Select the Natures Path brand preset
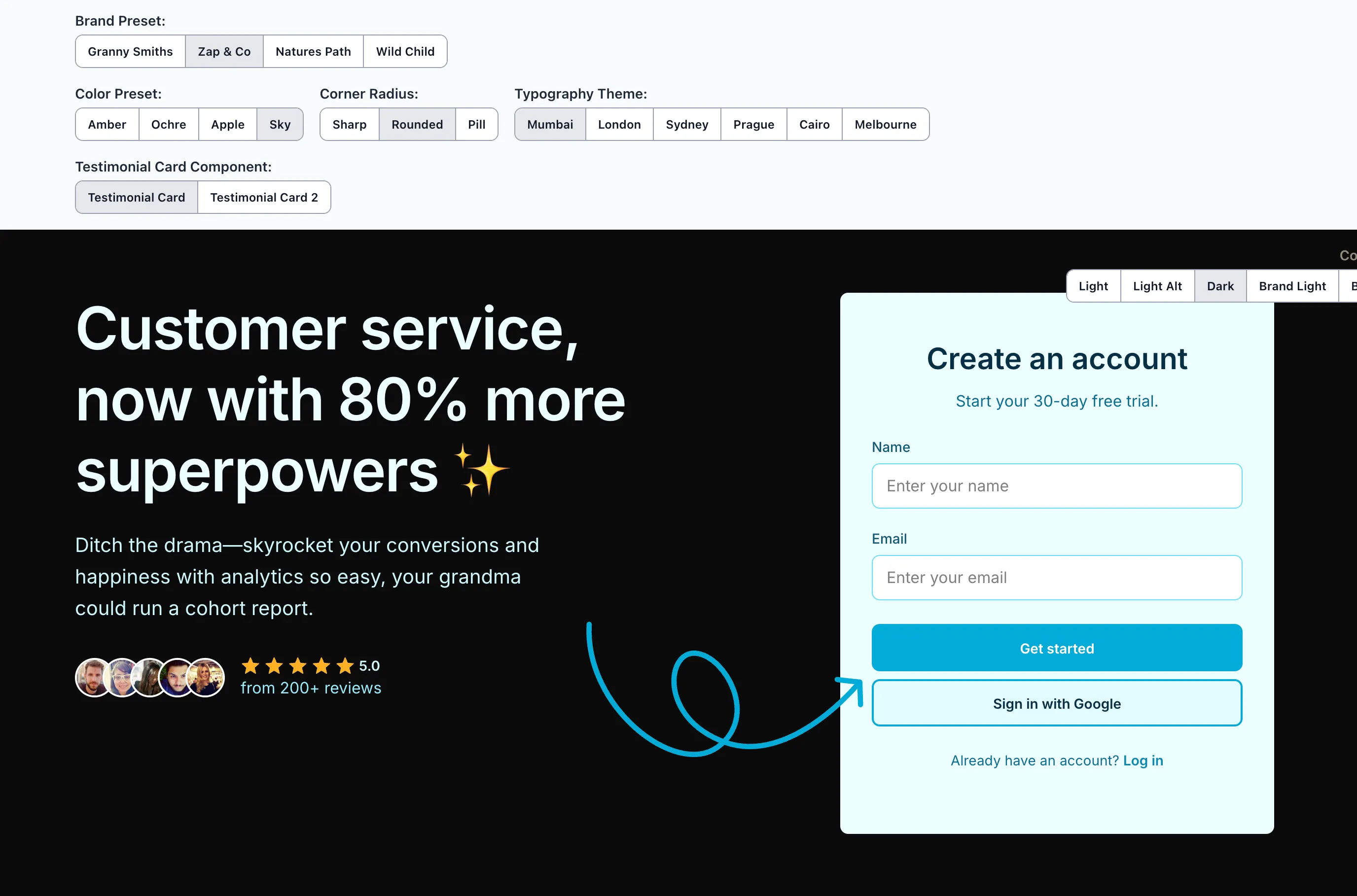The image size is (1357, 896). tap(313, 51)
